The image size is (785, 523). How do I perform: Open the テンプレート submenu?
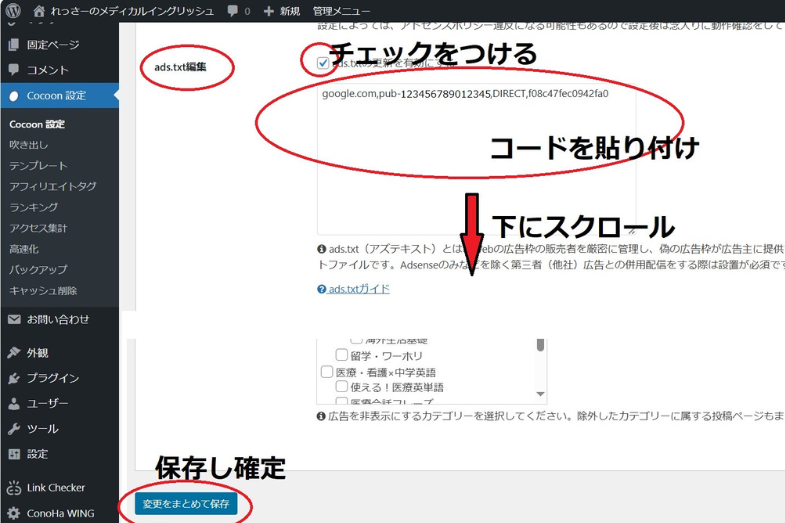click(38, 166)
